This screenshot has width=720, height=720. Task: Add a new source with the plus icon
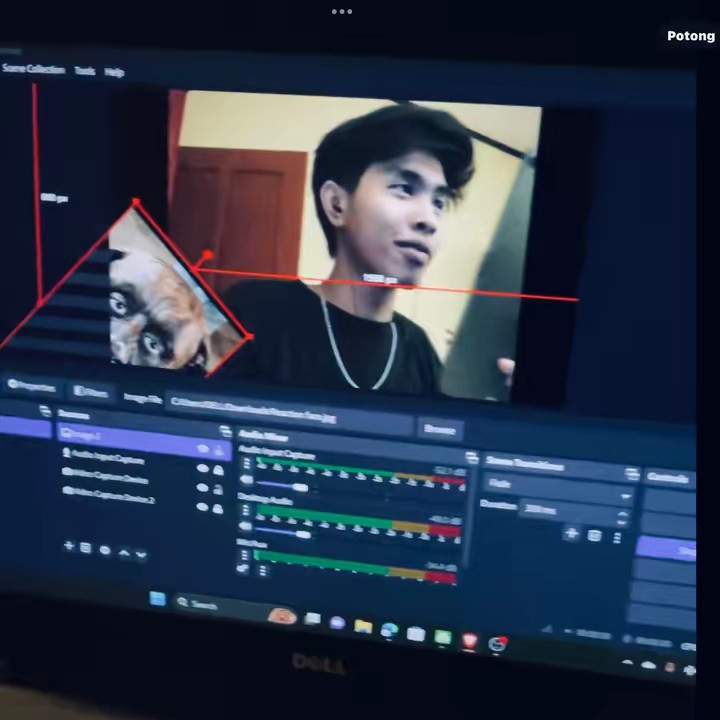click(69, 546)
